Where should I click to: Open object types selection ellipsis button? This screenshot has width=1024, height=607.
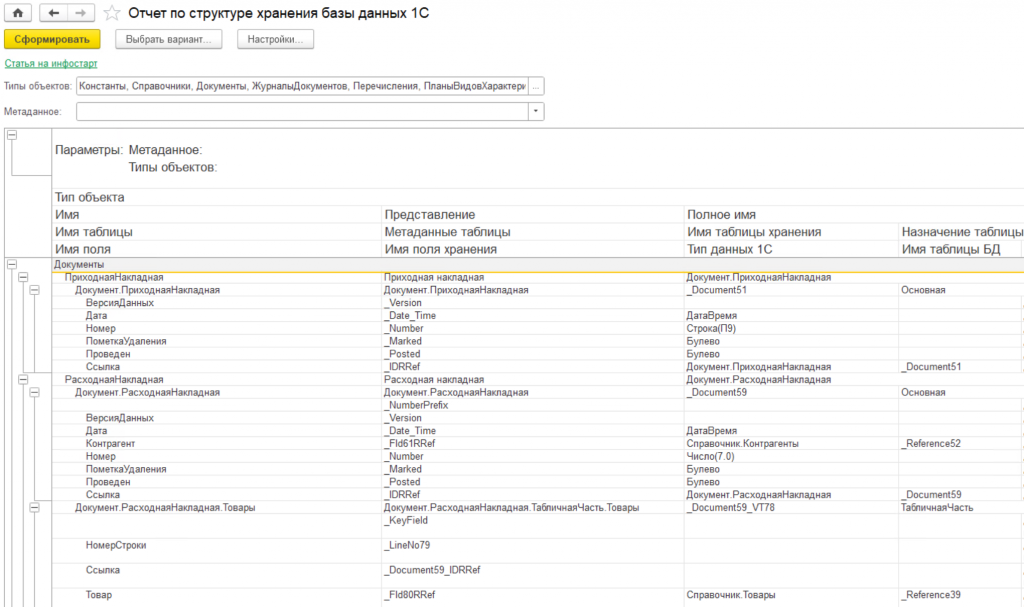pyautogui.click(x=536, y=86)
